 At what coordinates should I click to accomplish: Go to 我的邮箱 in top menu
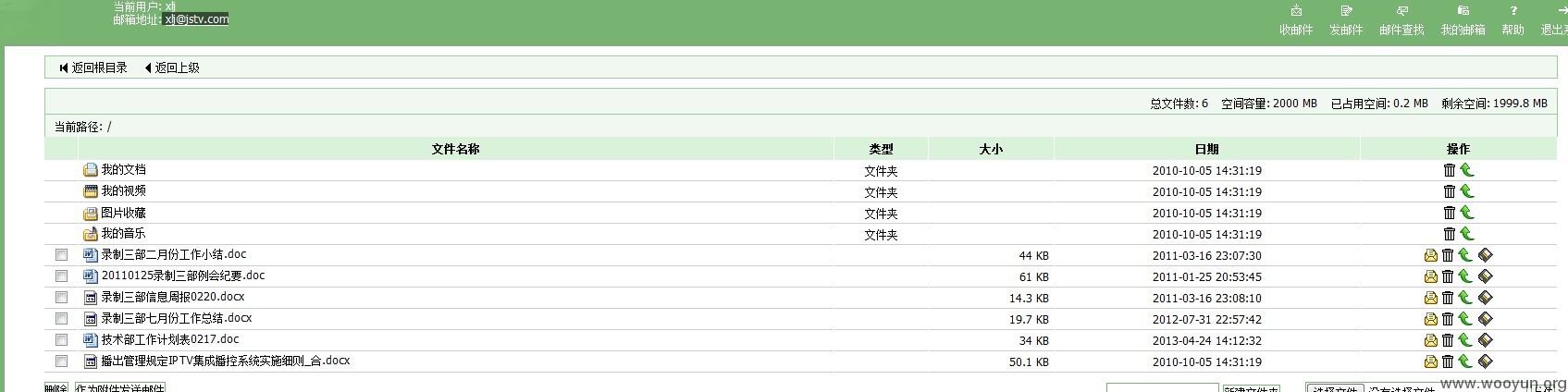coord(1463,20)
